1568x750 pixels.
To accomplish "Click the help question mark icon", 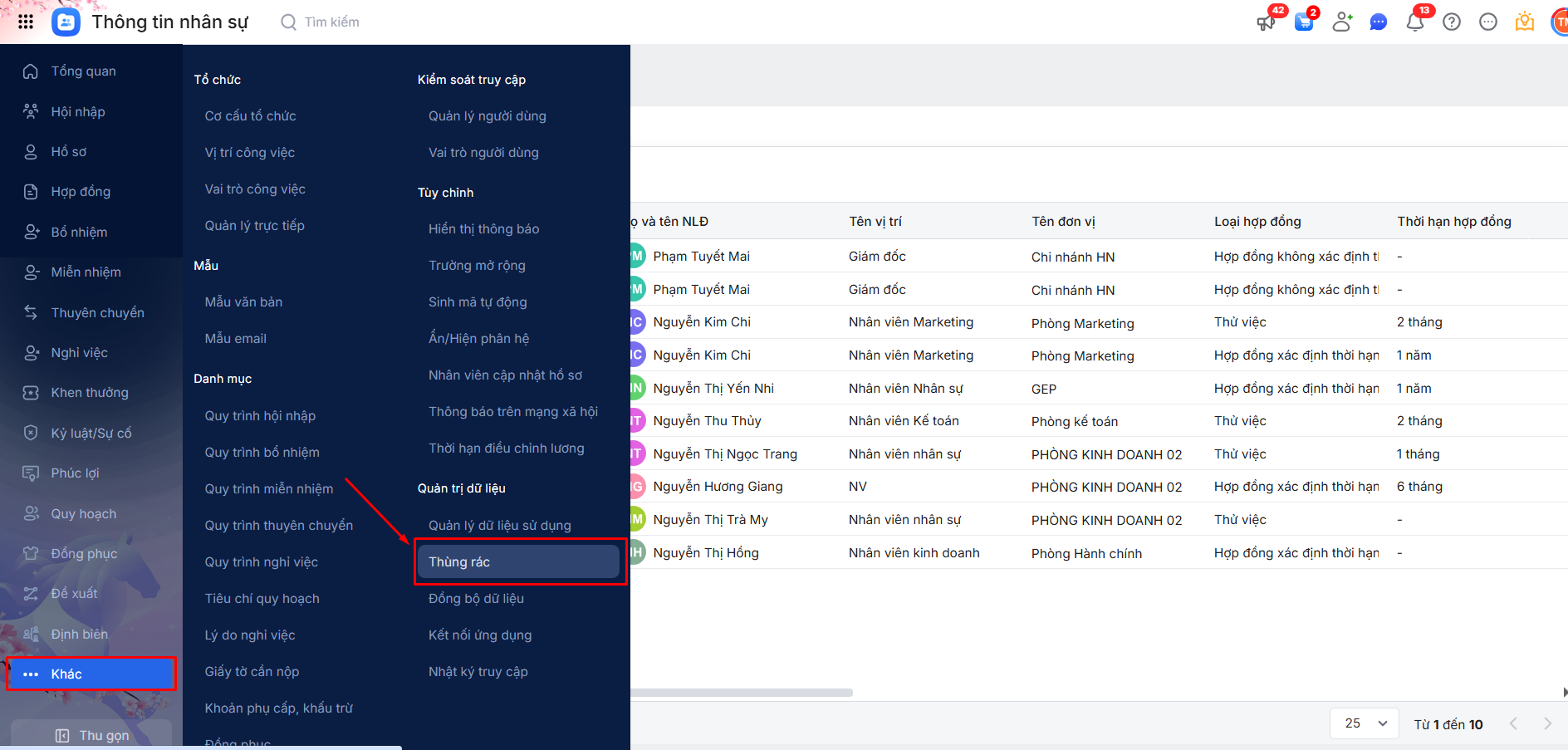I will [1452, 22].
